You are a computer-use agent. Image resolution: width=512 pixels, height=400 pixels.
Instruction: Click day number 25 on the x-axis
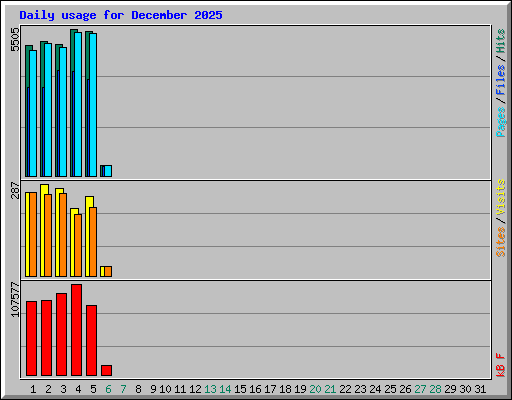coord(390,389)
